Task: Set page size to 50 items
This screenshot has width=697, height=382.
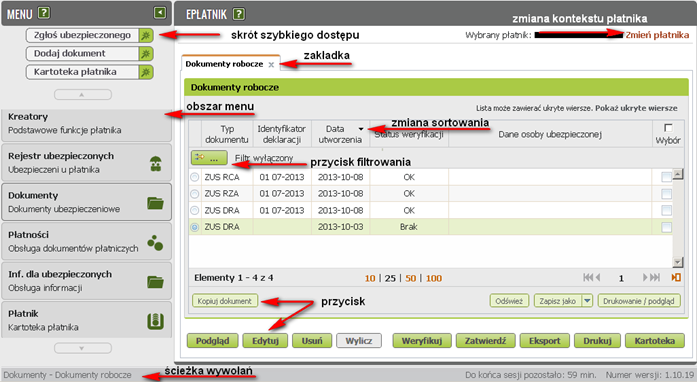Action: (x=411, y=278)
